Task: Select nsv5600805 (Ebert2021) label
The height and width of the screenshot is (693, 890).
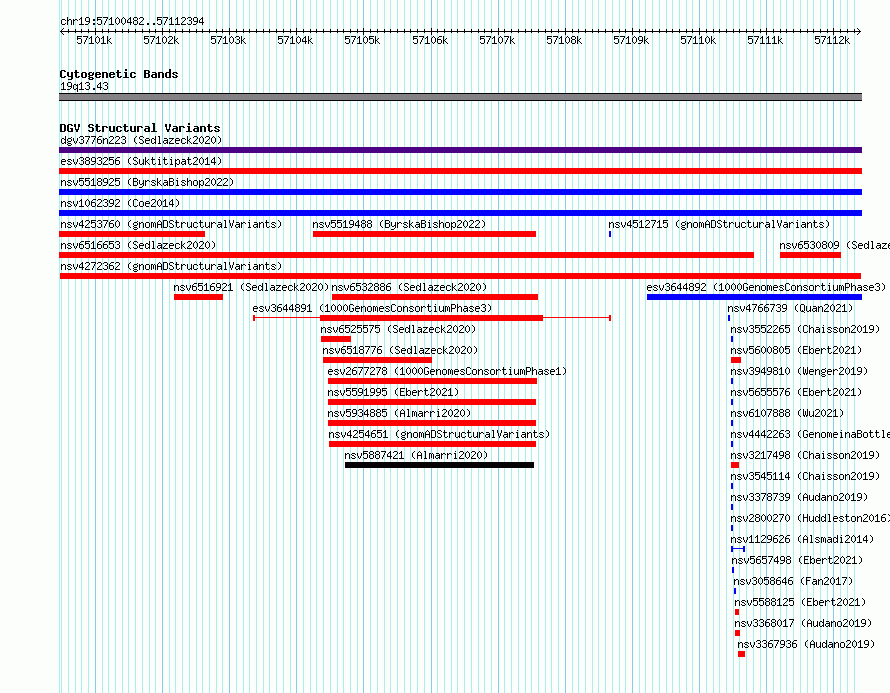Action: tap(796, 350)
